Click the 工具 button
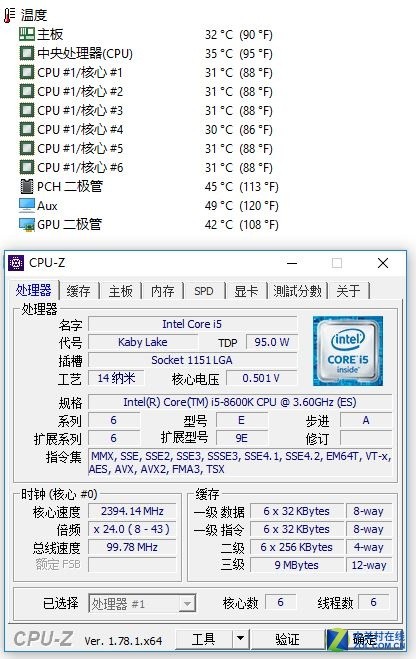 pos(204,639)
